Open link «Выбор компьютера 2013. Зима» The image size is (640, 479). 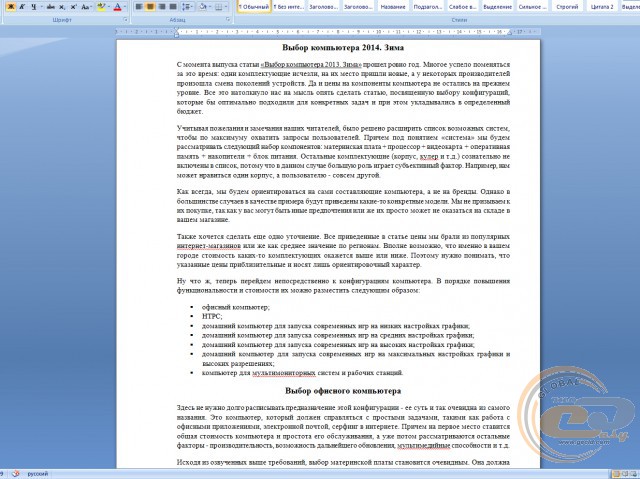pos(311,64)
